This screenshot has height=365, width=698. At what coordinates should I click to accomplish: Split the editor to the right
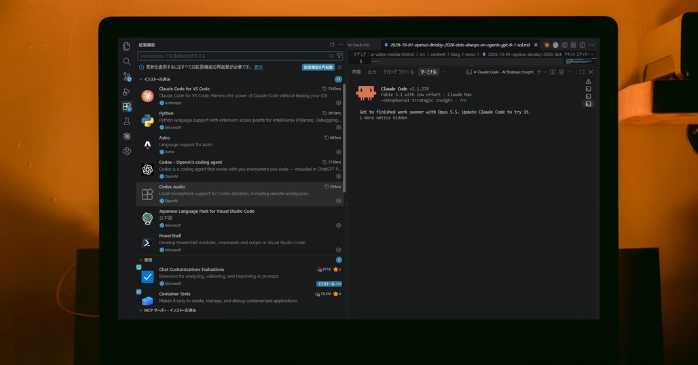582,45
